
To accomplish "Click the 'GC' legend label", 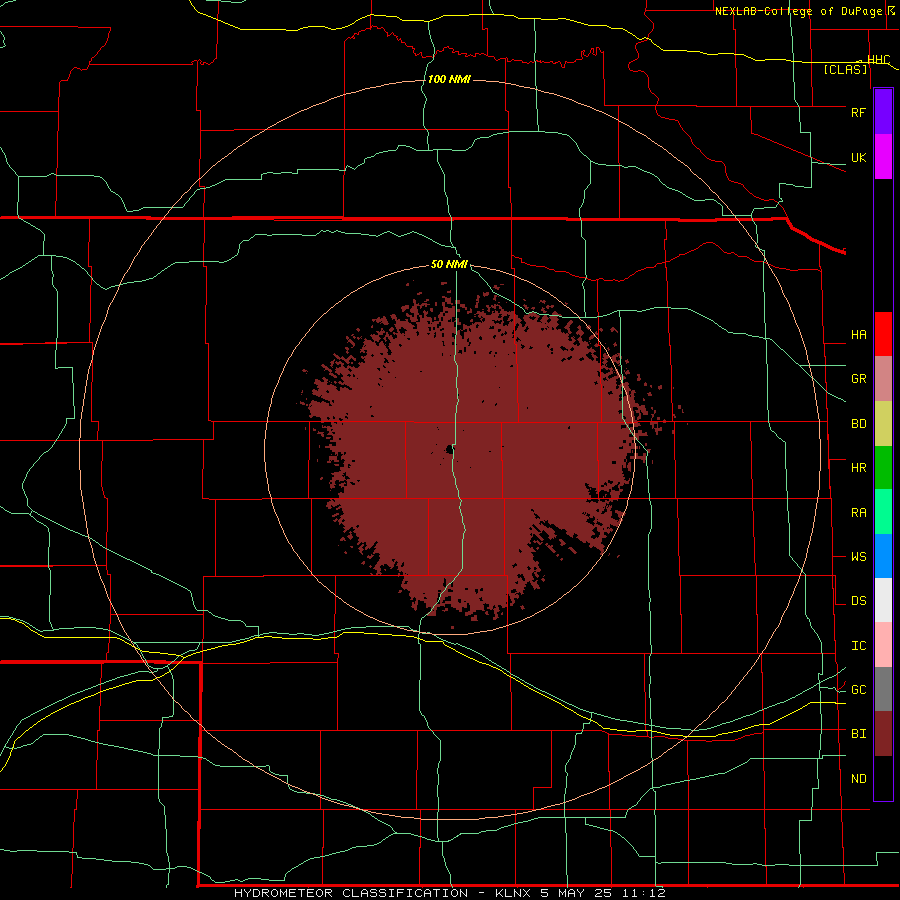I will click(858, 689).
